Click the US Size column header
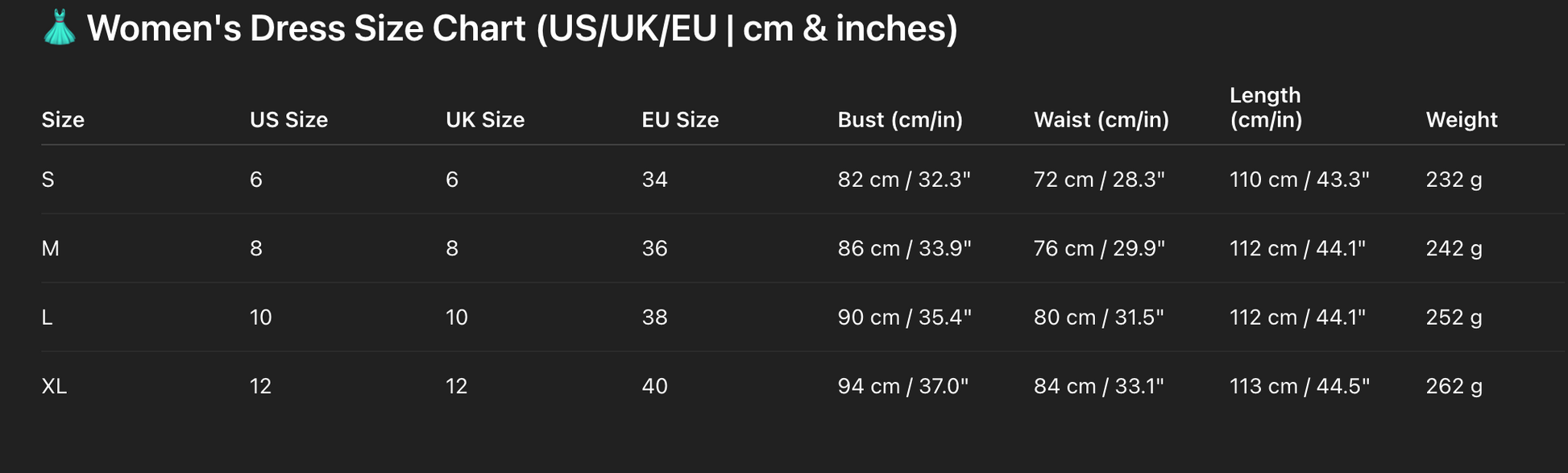Viewport: 1568px width, 473px height. [x=288, y=120]
